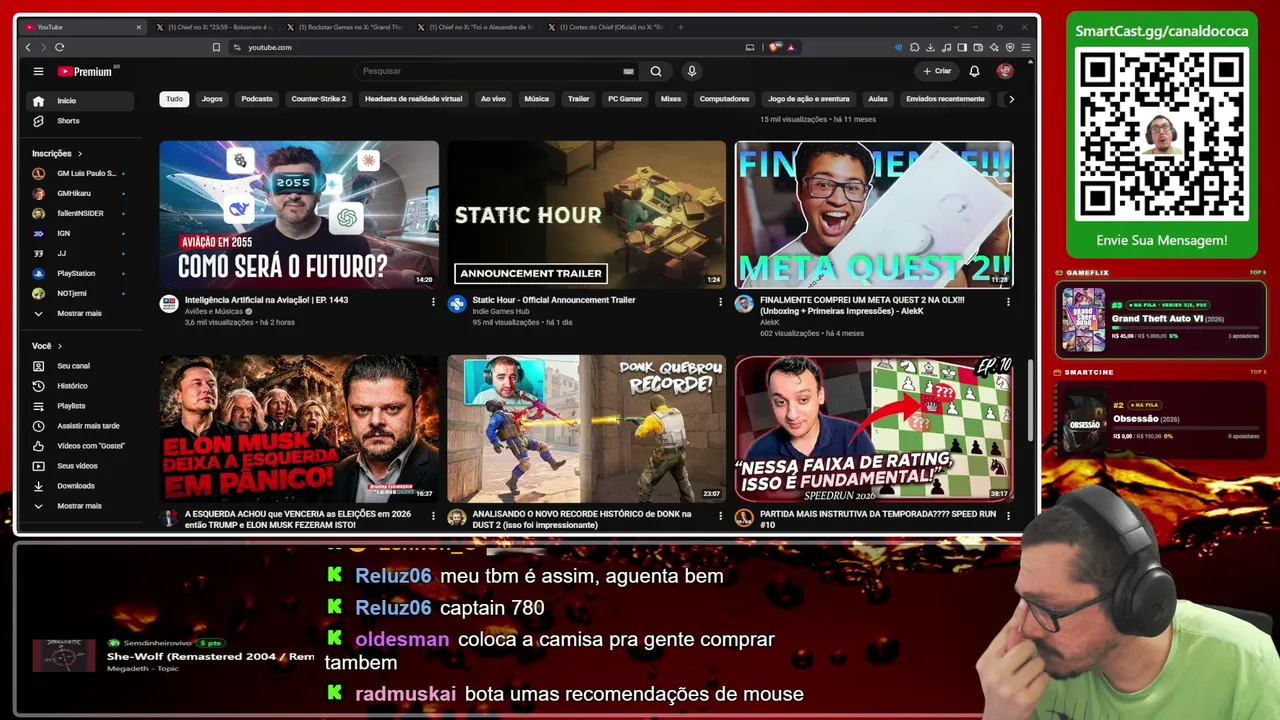Bookmark this page via the address bar icon

click(x=216, y=47)
